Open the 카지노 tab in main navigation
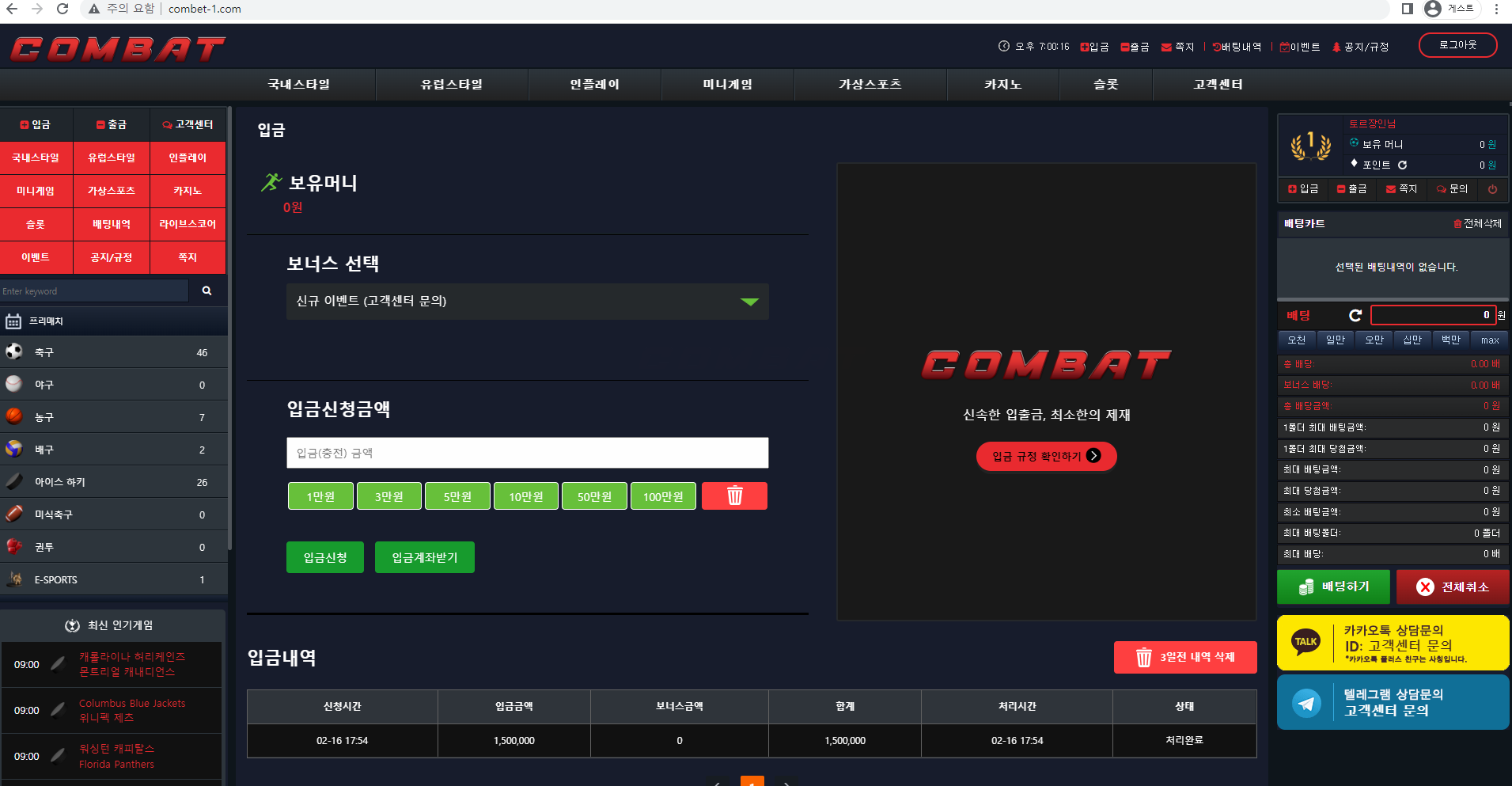Screen dimensions: 1512x786 coord(1002,85)
